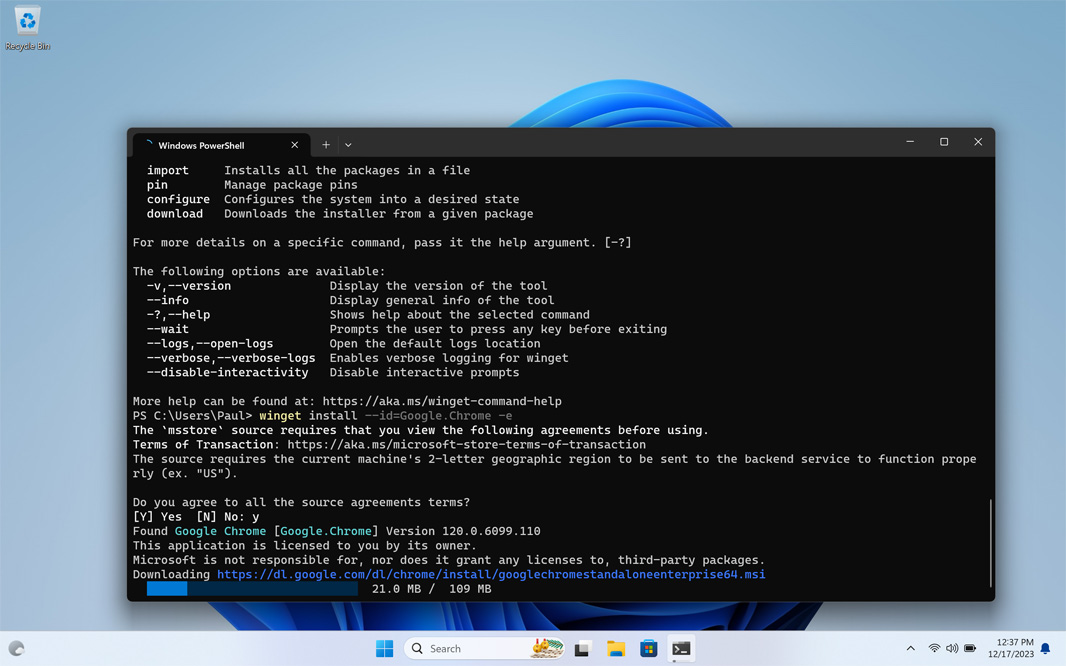1066x666 pixels.
Task: Click the volume speaker icon
Action: point(952,649)
